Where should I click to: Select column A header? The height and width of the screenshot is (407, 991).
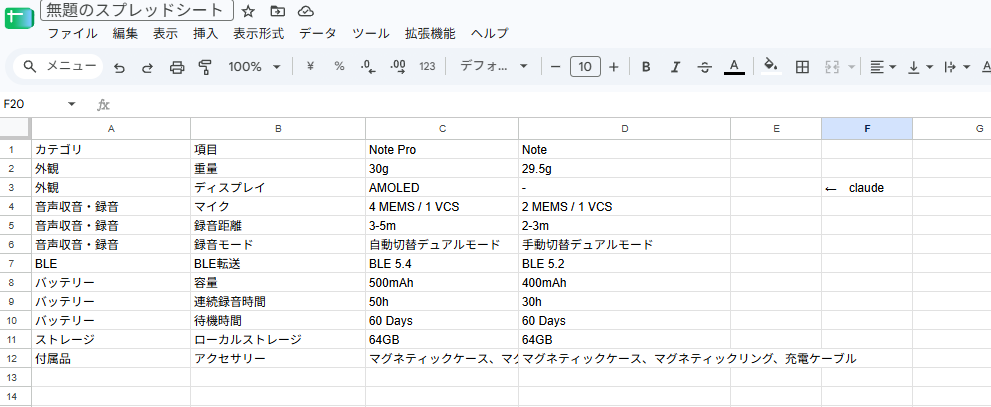[111, 128]
